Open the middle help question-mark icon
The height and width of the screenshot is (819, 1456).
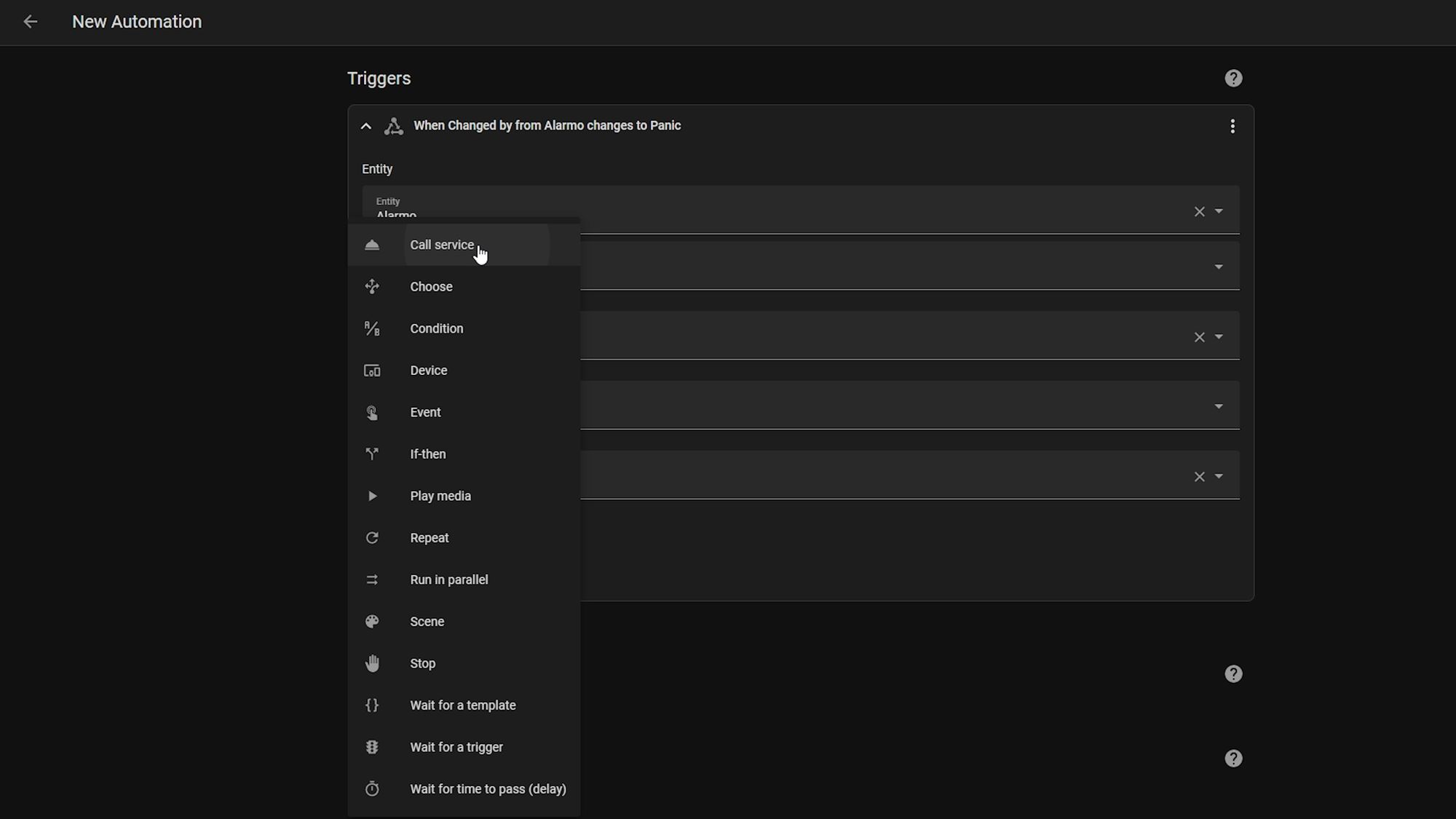(1233, 674)
